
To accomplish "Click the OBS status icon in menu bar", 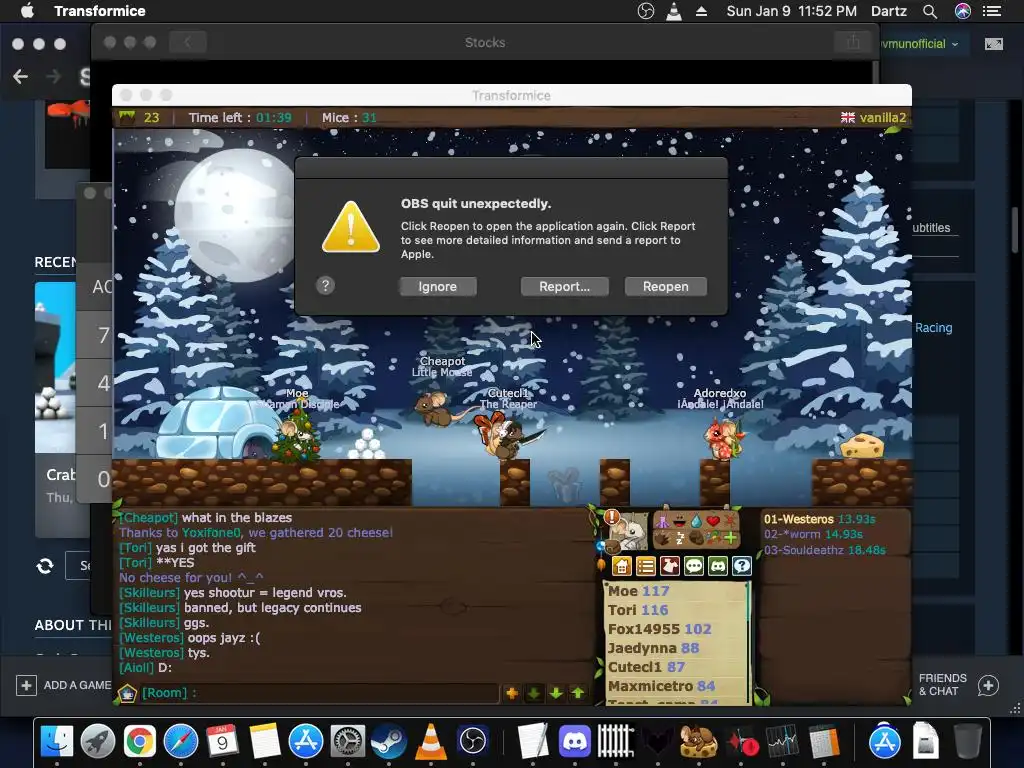I will click(646, 11).
